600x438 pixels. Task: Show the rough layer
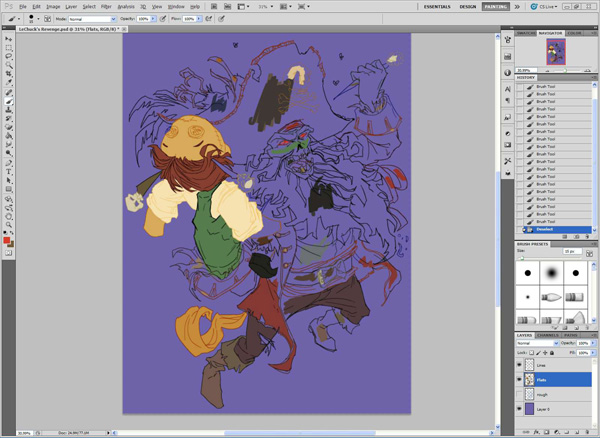pos(519,394)
